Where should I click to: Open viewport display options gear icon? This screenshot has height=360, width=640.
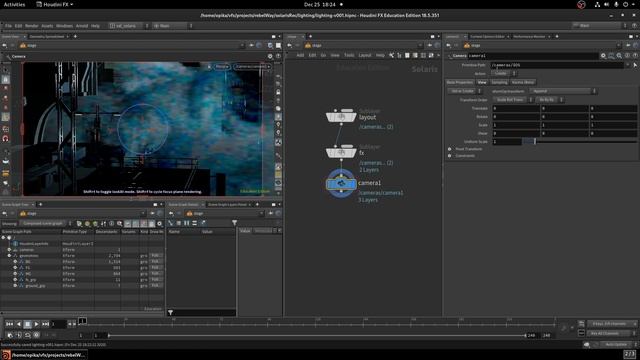[270, 56]
